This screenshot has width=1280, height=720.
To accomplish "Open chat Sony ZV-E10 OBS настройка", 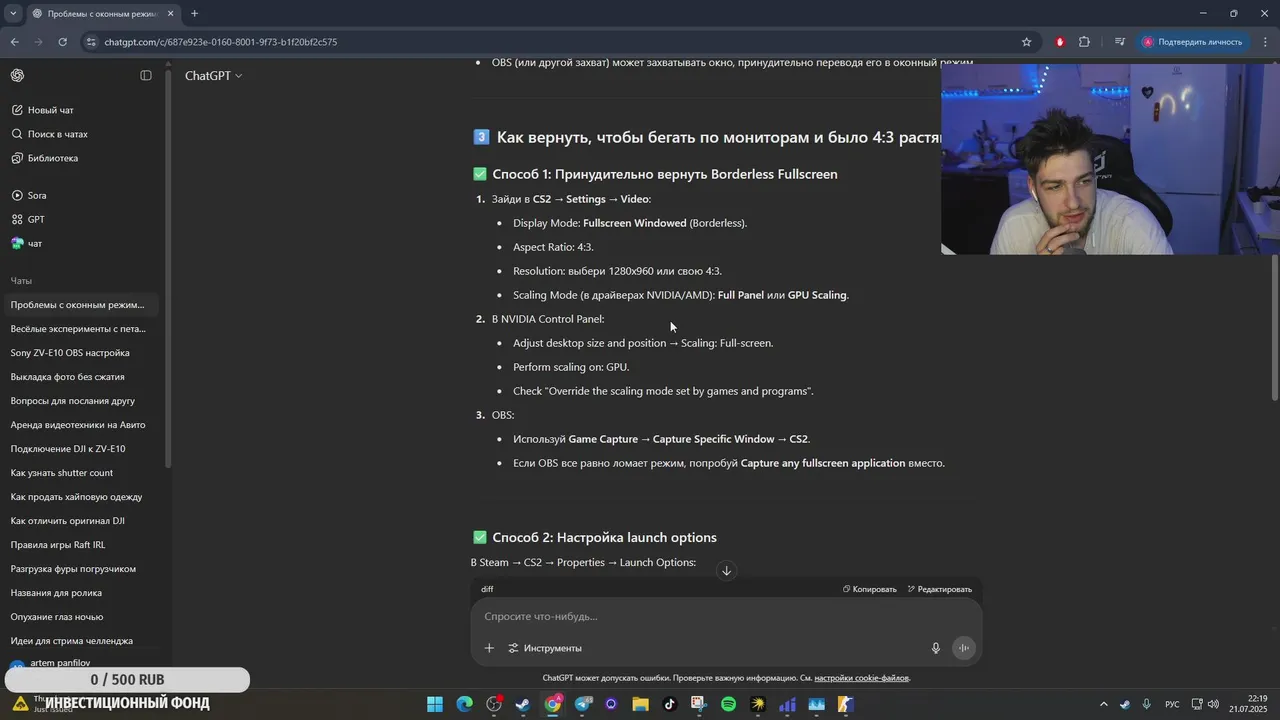I will 70,353.
